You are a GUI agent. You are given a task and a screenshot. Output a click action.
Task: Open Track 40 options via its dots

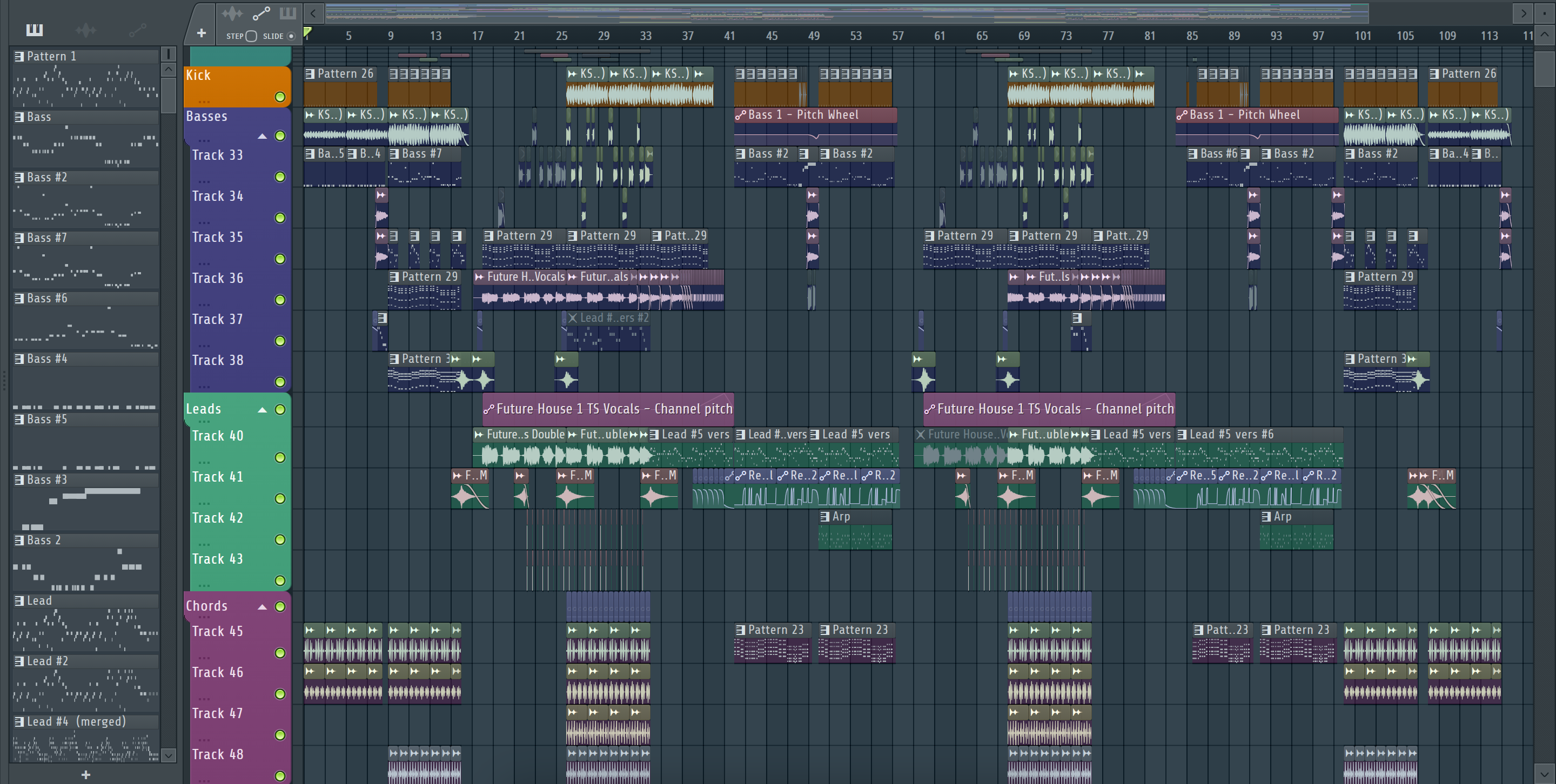[204, 462]
